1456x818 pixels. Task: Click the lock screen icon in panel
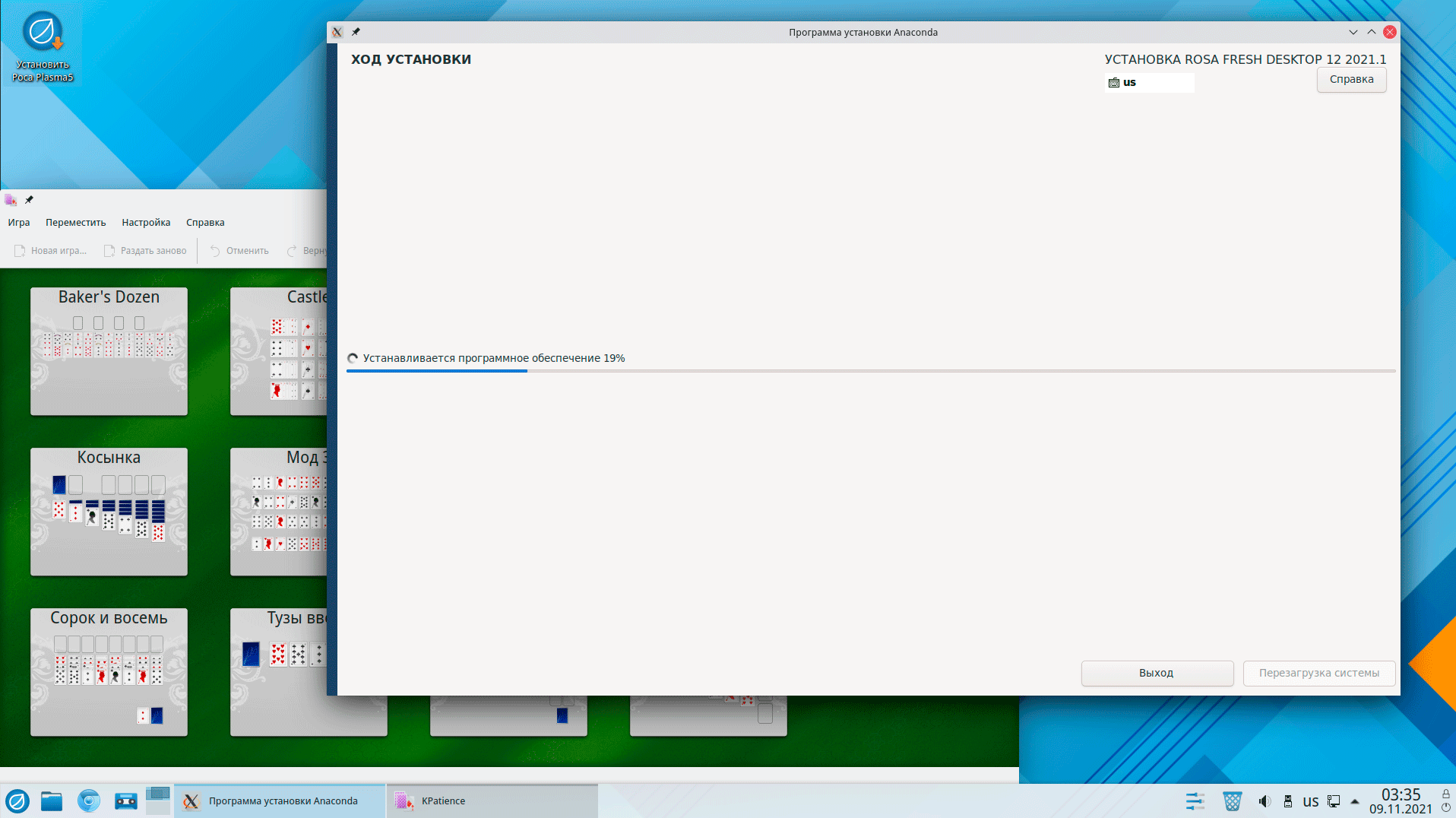coord(1446,794)
